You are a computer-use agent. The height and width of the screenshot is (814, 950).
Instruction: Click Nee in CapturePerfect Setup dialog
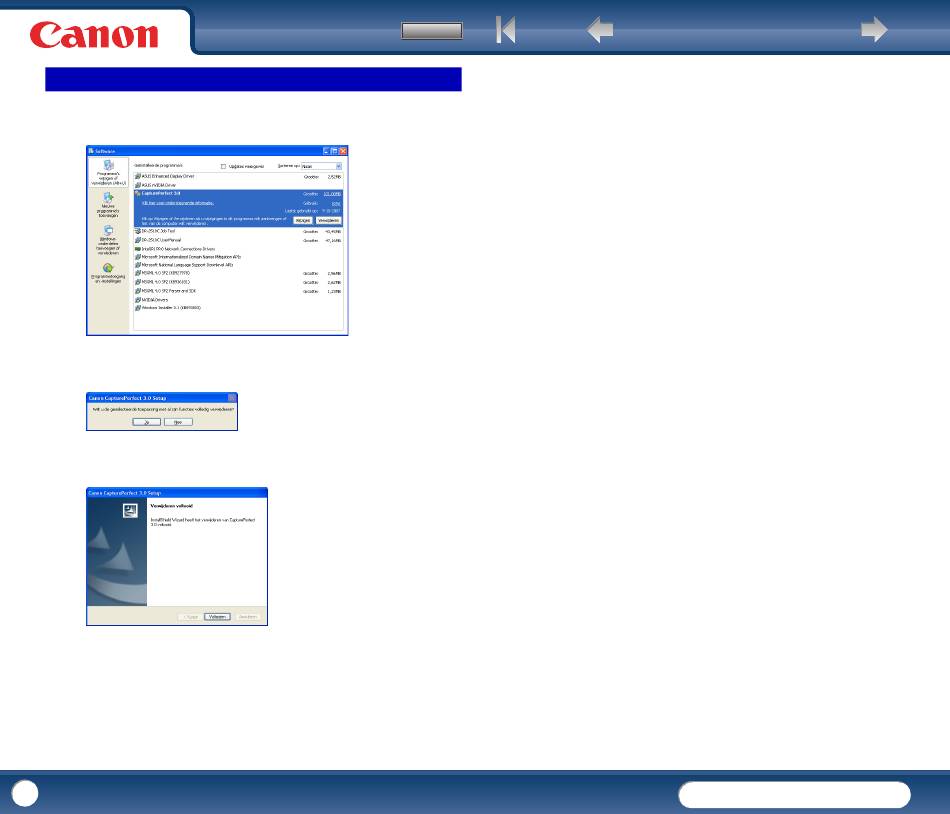click(x=178, y=422)
